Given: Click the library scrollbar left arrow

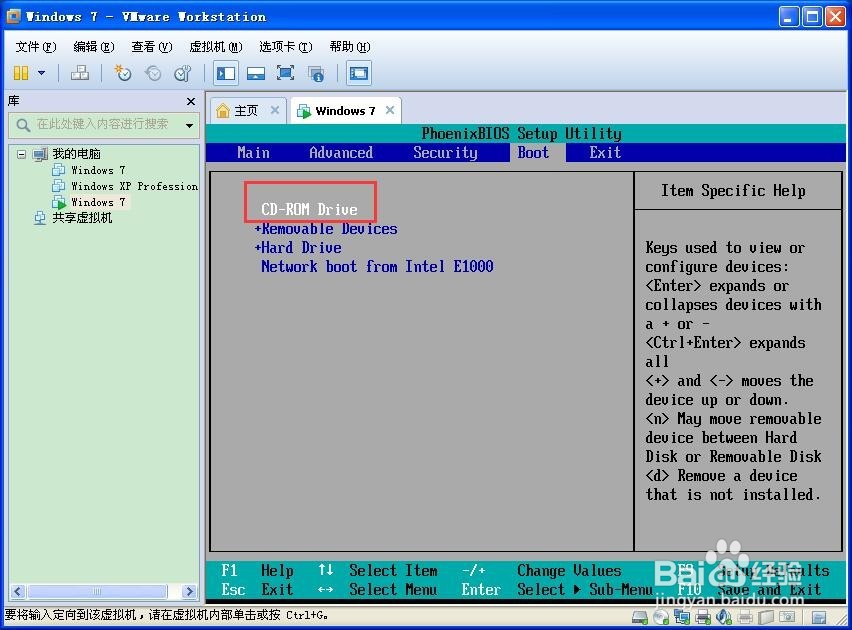Looking at the screenshot, I should pyautogui.click(x=18, y=591).
